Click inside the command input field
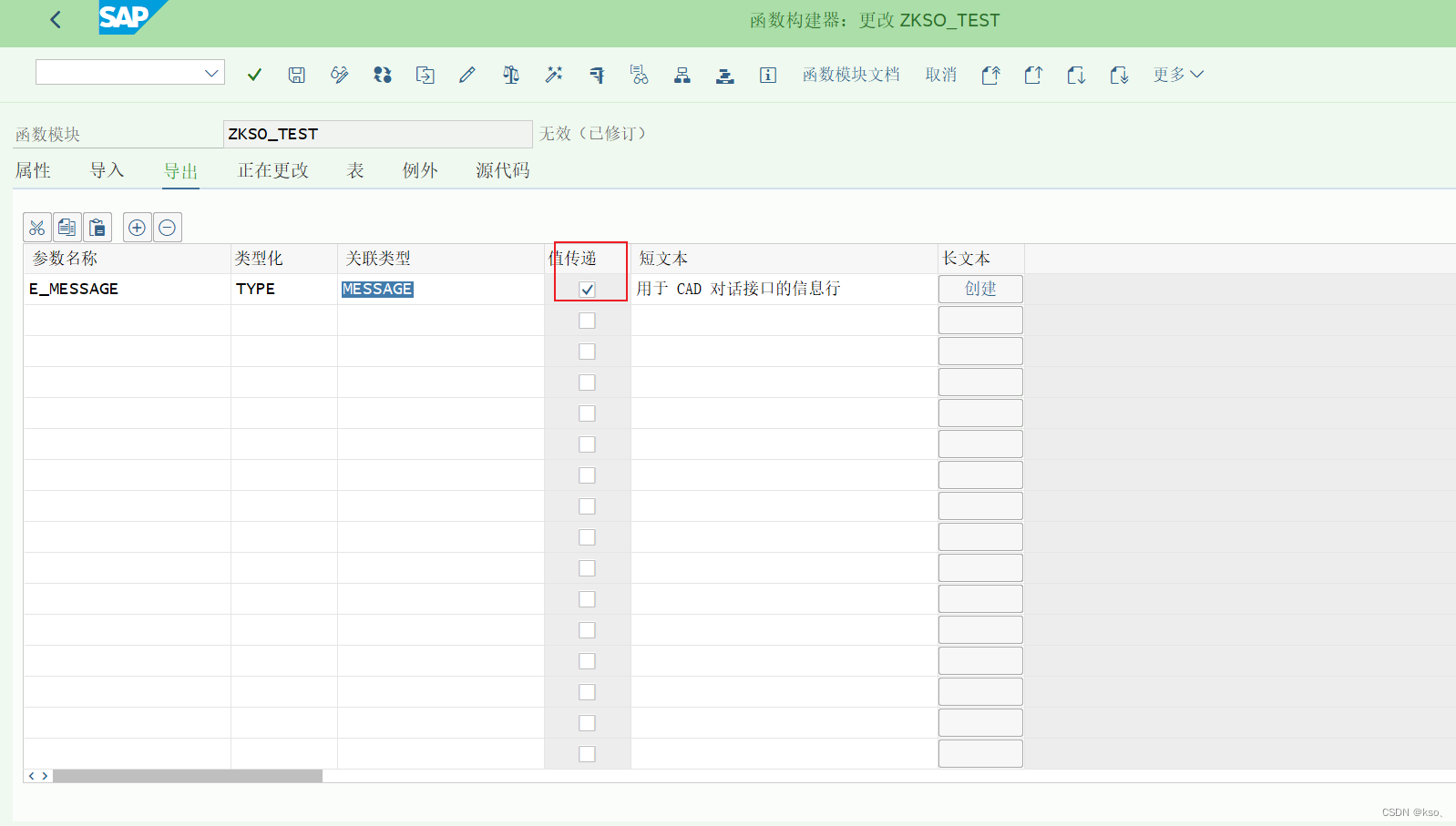Image resolution: width=1456 pixels, height=826 pixels. (118, 73)
